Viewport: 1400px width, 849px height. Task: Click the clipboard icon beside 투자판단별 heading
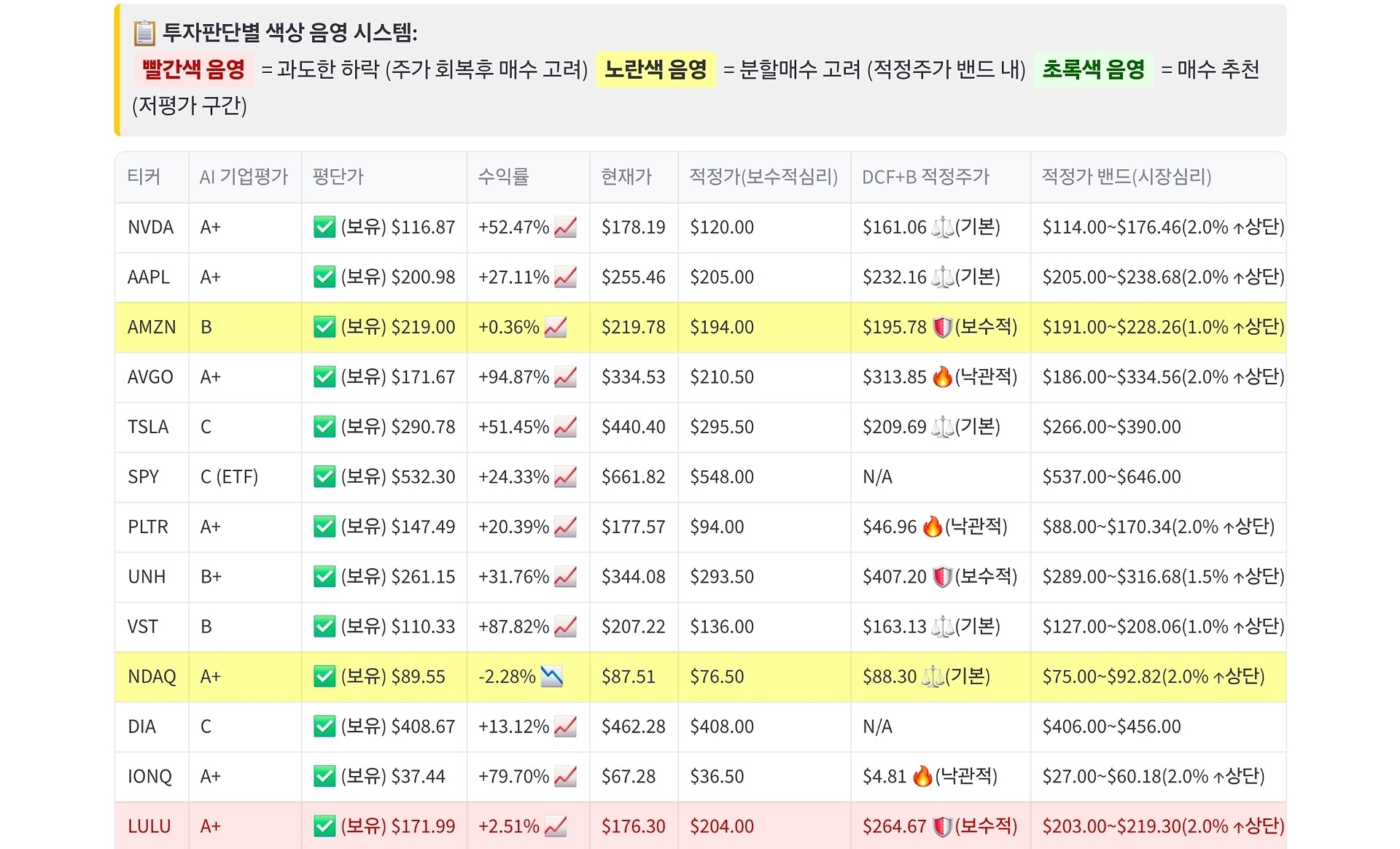pos(144,33)
